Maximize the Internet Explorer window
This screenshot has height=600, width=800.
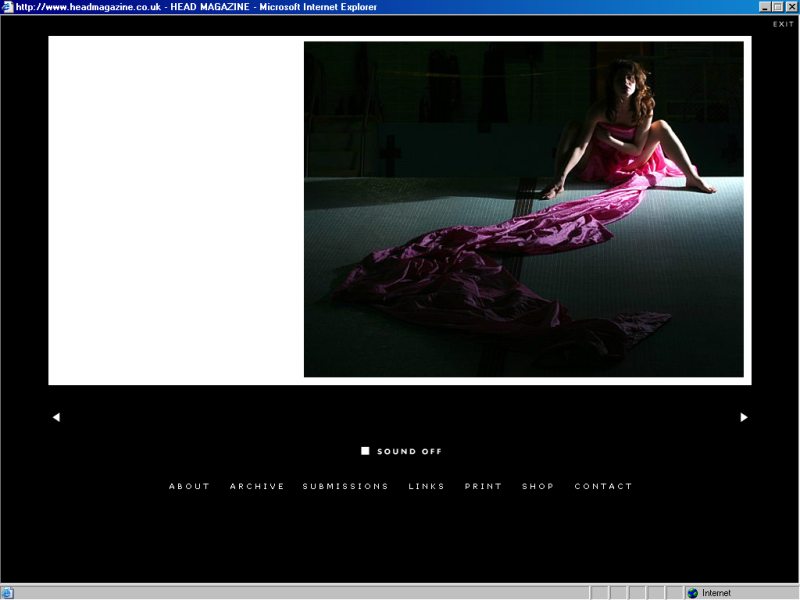point(777,7)
